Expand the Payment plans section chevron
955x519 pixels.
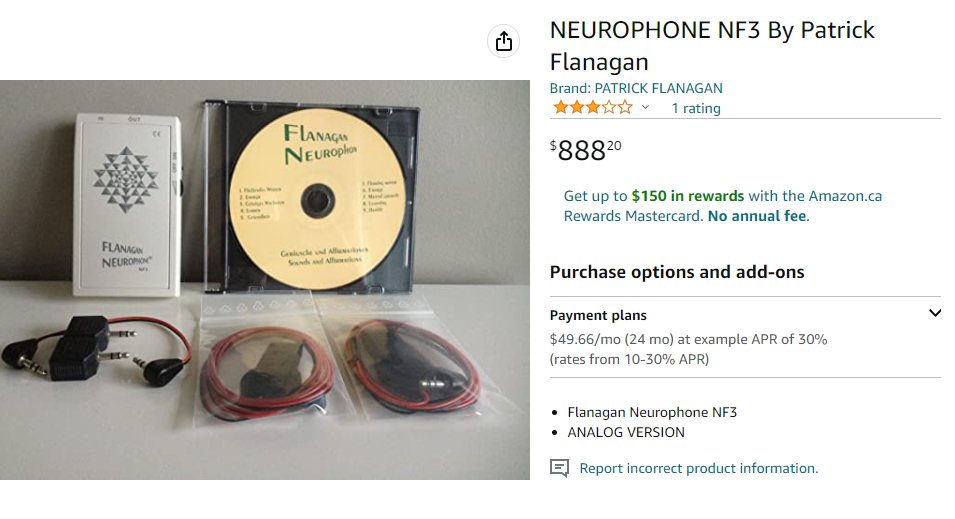pyautogui.click(x=935, y=313)
